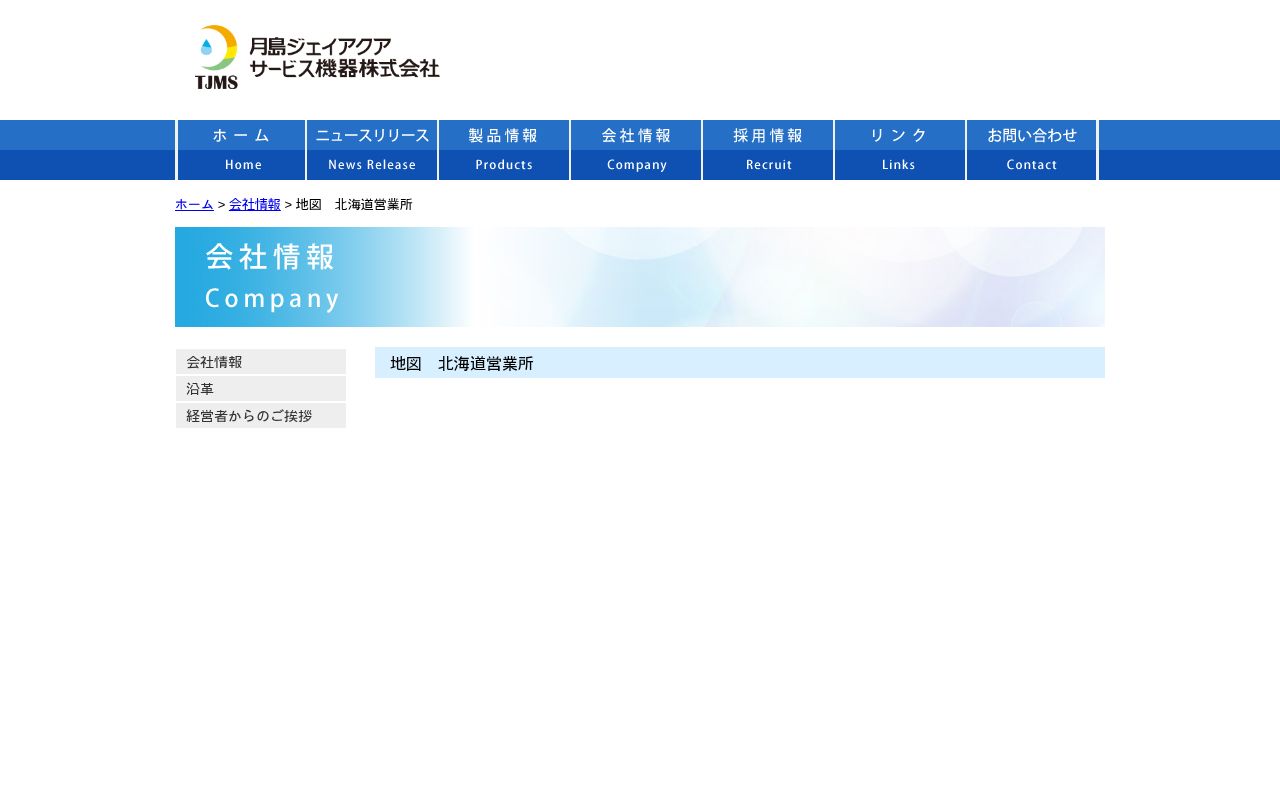Viewport: 1280px width, 800px height.
Task: Open the お問い合わせ Contact navigation item
Action: pyautogui.click(x=1032, y=150)
